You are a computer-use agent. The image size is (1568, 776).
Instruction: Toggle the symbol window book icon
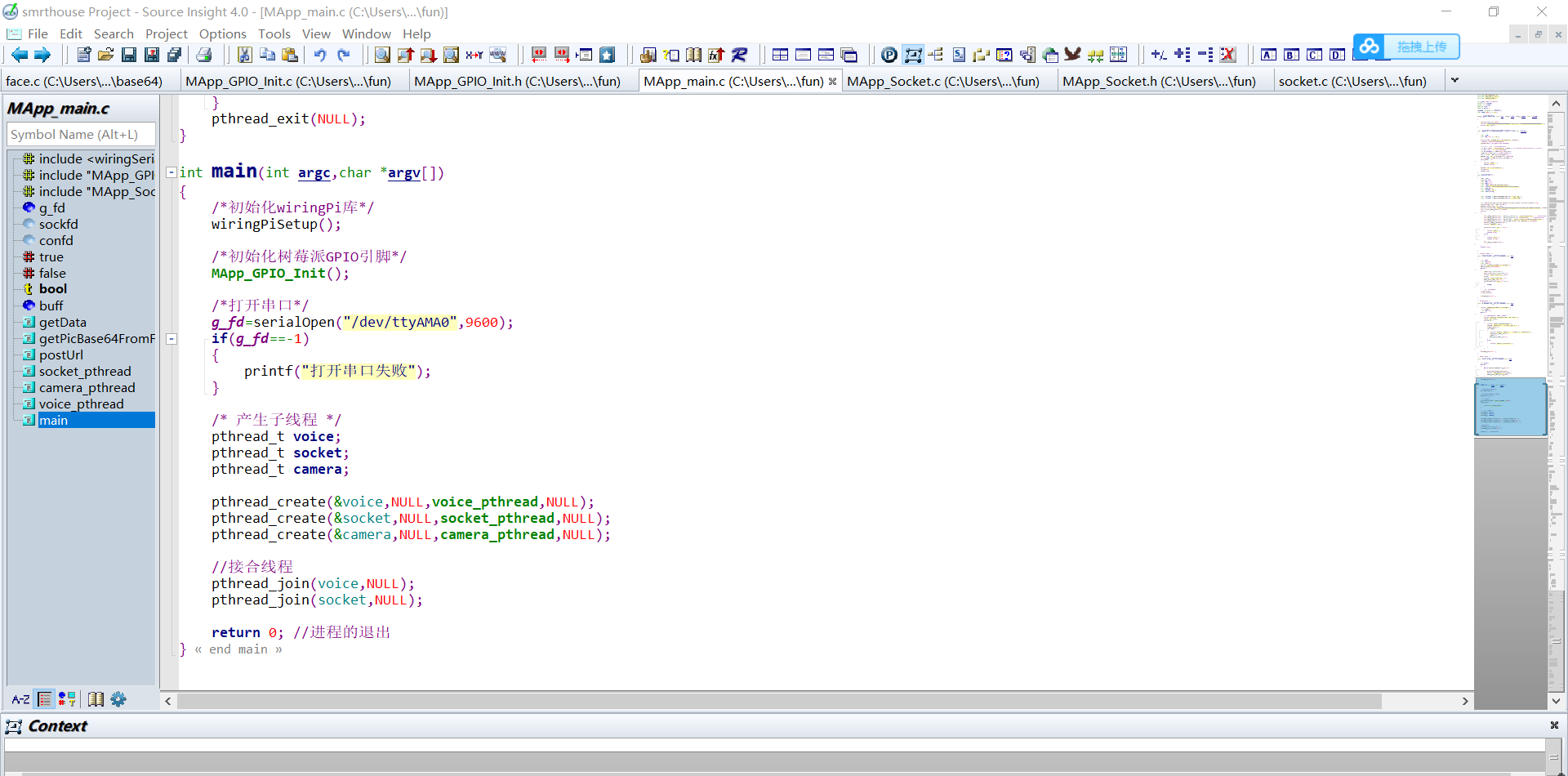[96, 699]
